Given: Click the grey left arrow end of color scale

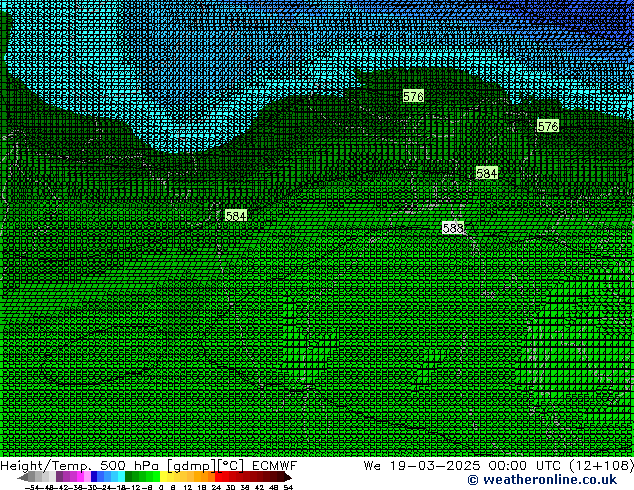Looking at the screenshot, I should coord(22,477).
